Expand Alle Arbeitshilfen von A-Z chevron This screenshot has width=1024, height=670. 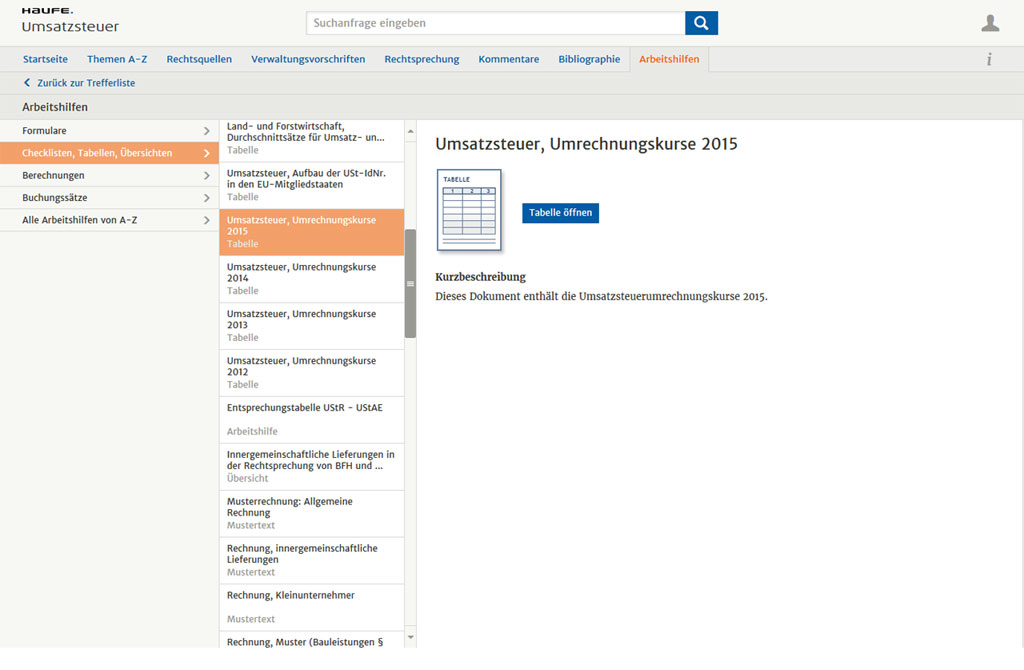[x=206, y=220]
